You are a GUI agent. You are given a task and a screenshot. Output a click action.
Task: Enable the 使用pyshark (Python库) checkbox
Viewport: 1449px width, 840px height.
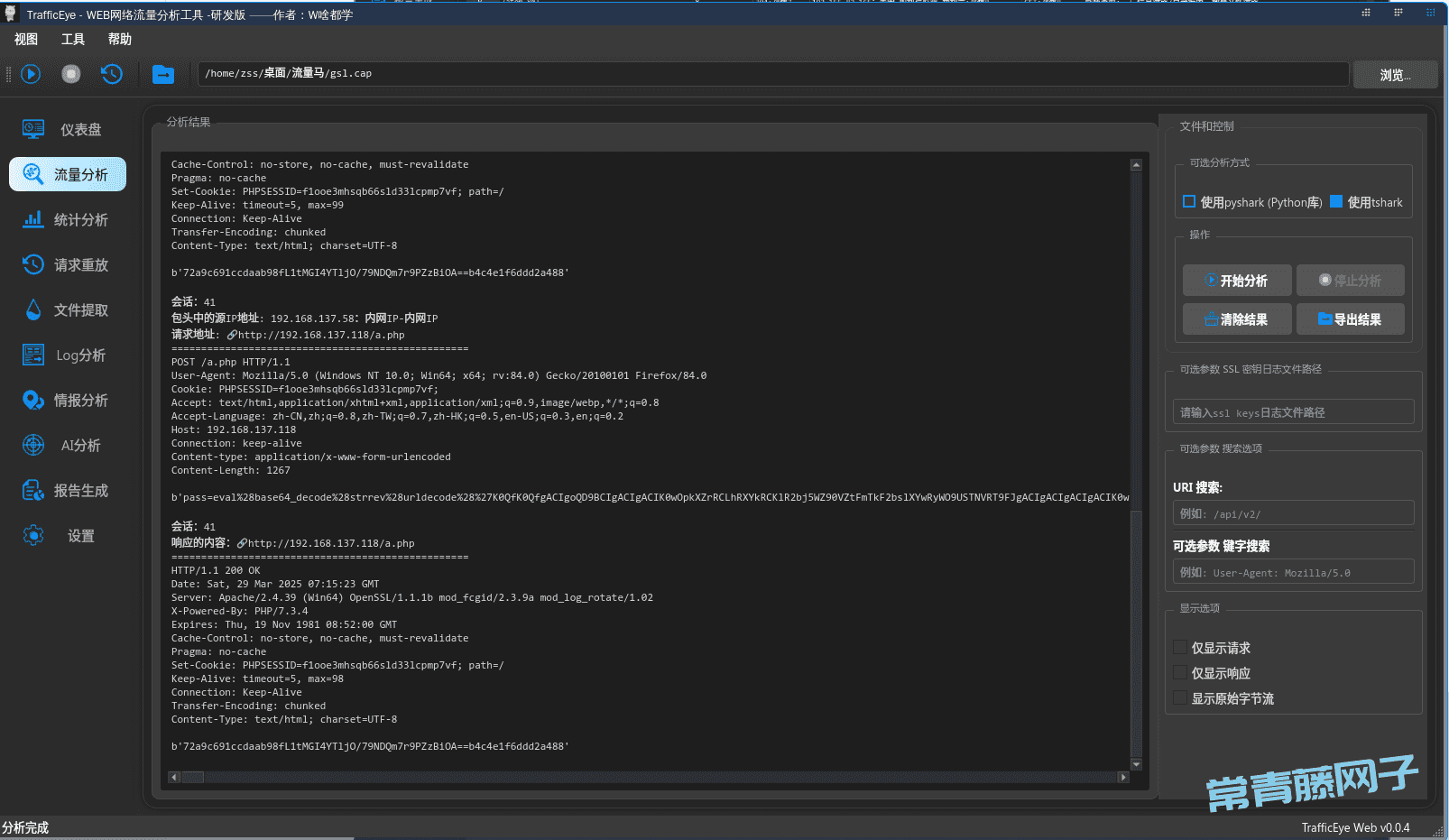tap(1189, 202)
